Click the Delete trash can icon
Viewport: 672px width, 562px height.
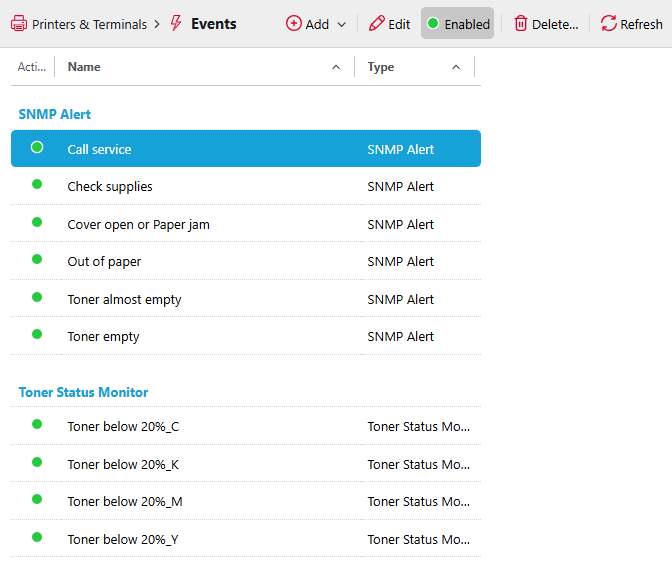point(521,23)
